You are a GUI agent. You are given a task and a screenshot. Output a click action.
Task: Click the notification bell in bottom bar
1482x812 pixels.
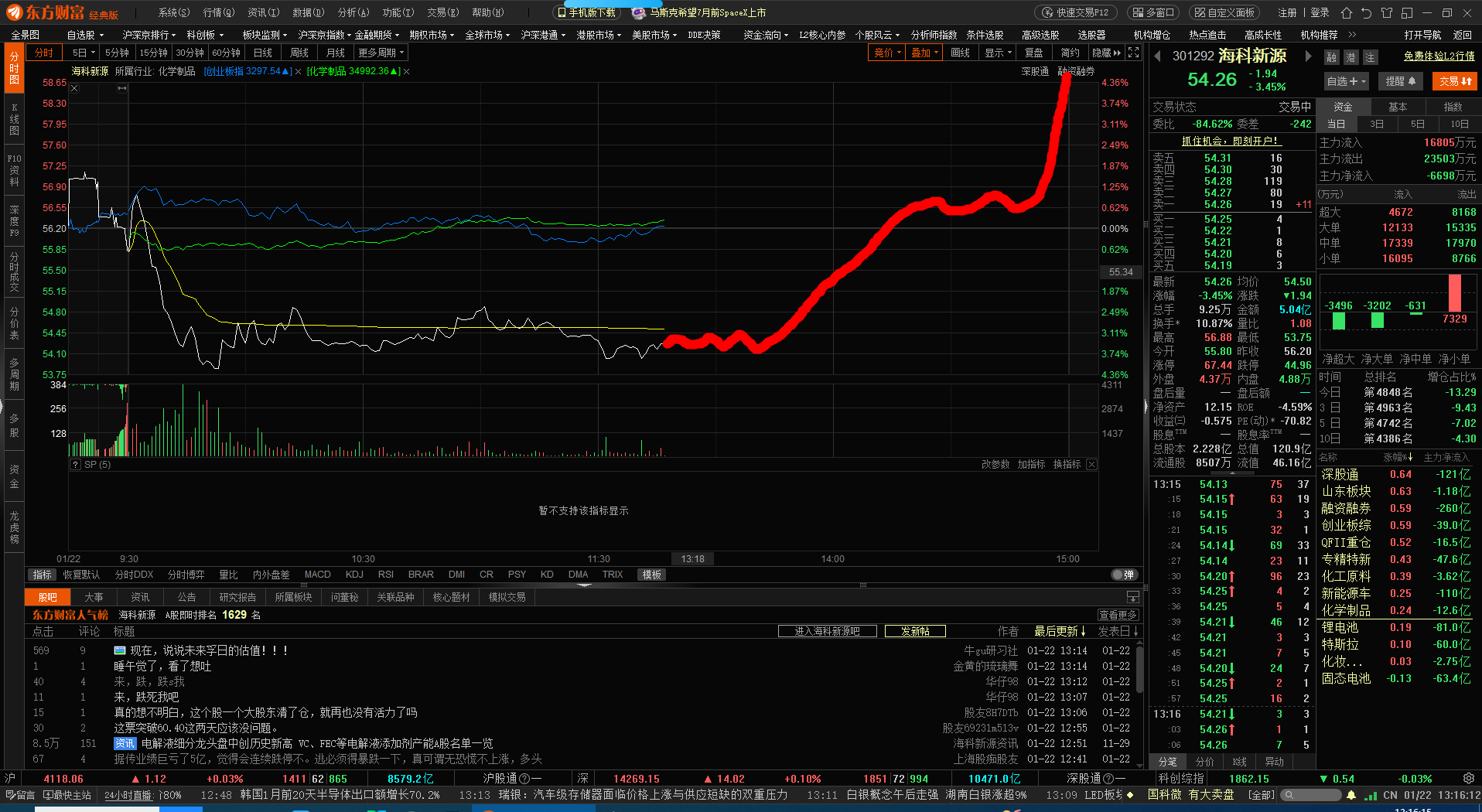(1351, 795)
